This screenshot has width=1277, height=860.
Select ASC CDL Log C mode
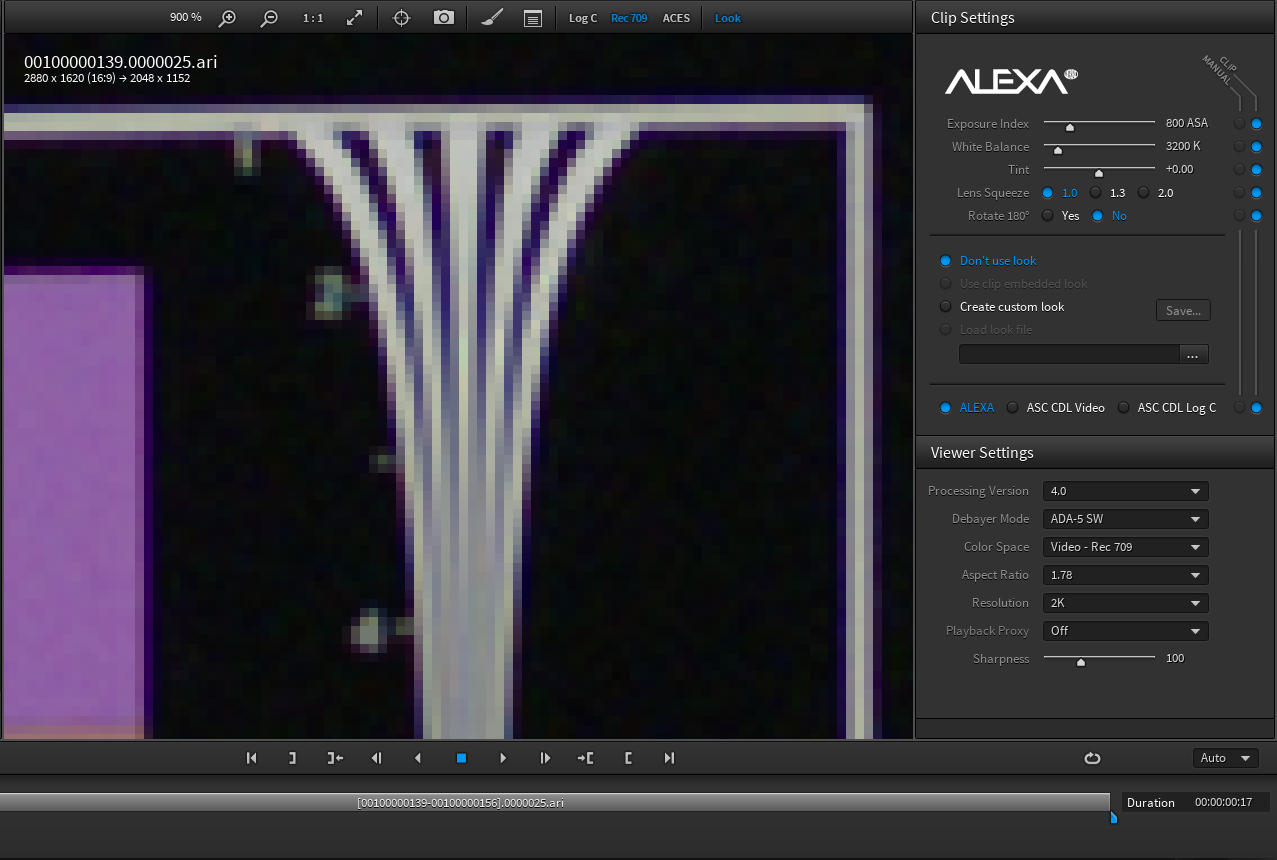coord(1124,407)
